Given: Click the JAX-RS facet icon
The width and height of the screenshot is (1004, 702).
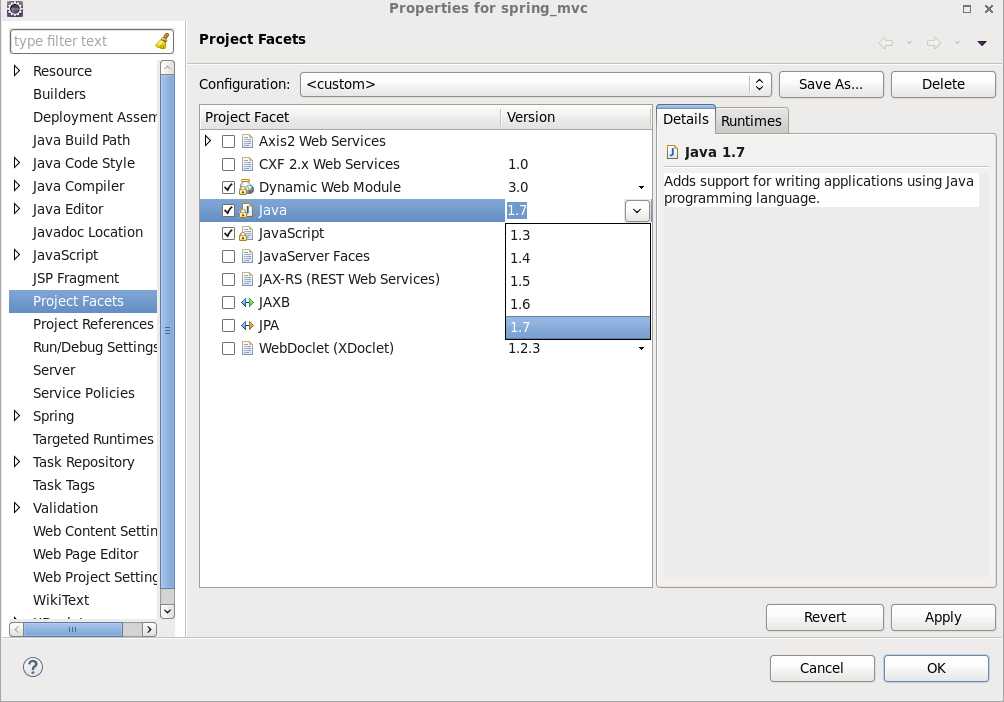Looking at the screenshot, I should [247, 279].
